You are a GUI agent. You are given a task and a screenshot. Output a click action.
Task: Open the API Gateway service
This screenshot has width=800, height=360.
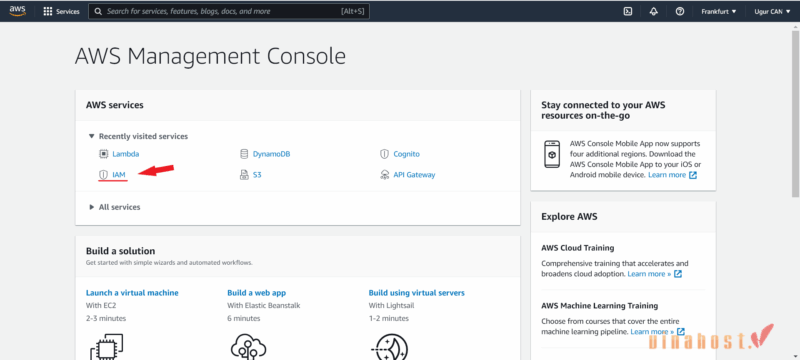408,175
